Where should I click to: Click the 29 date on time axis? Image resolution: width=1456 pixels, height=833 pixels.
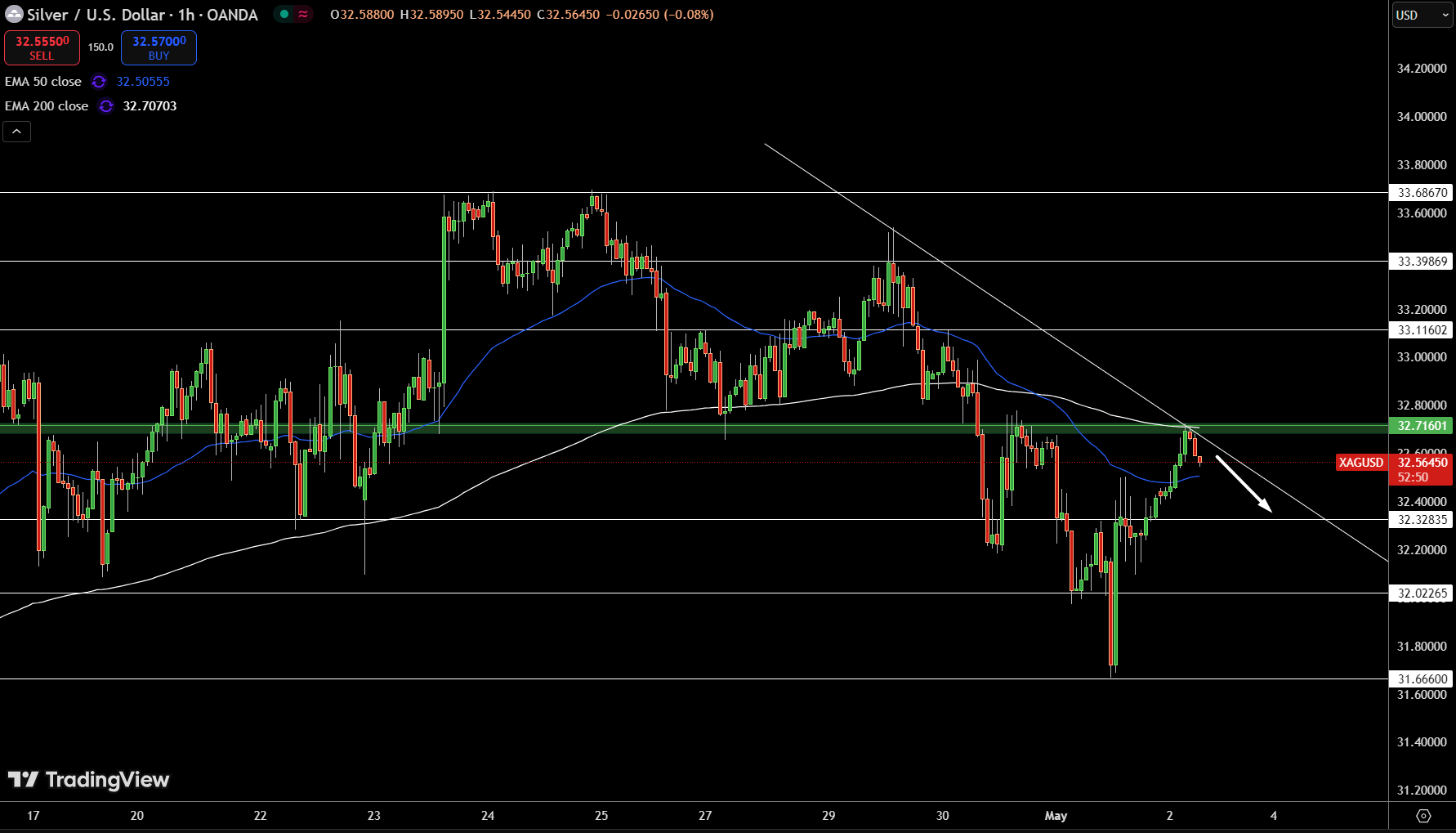(828, 816)
